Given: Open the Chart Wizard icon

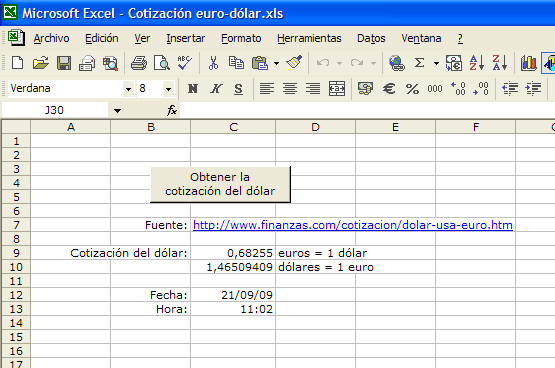Looking at the screenshot, I should click(528, 63).
